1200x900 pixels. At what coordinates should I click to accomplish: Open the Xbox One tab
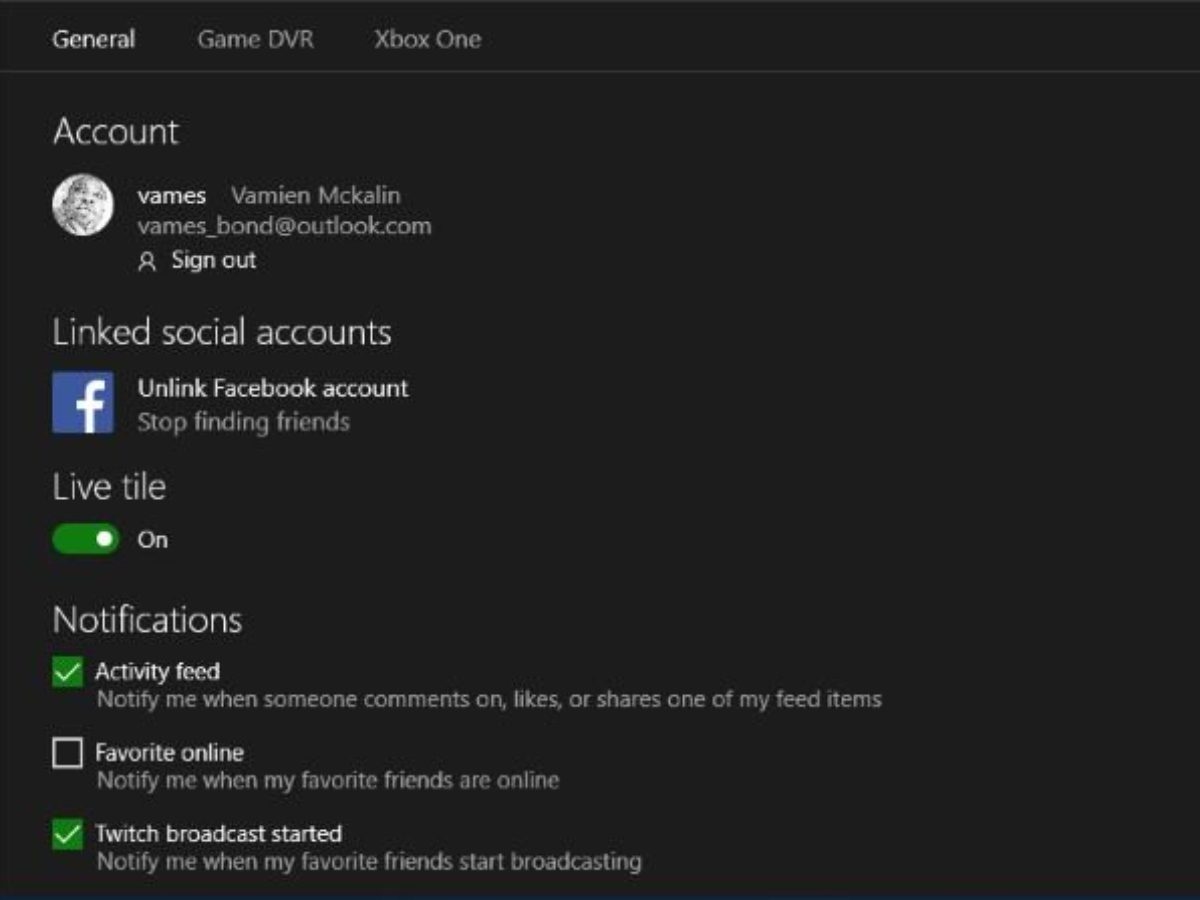pyautogui.click(x=427, y=40)
